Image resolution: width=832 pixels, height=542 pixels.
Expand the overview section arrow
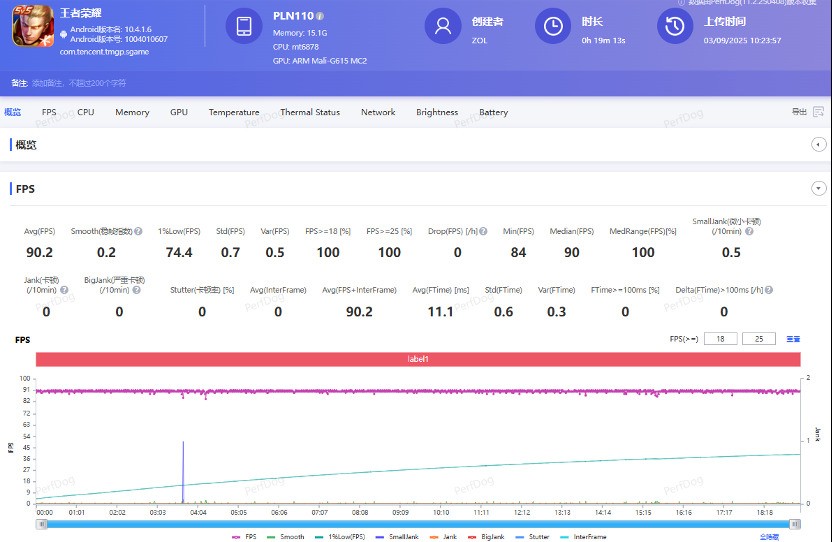(818, 145)
